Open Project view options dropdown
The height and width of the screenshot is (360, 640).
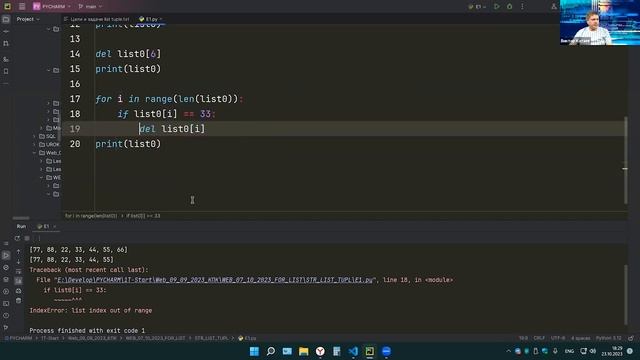(x=28, y=19)
